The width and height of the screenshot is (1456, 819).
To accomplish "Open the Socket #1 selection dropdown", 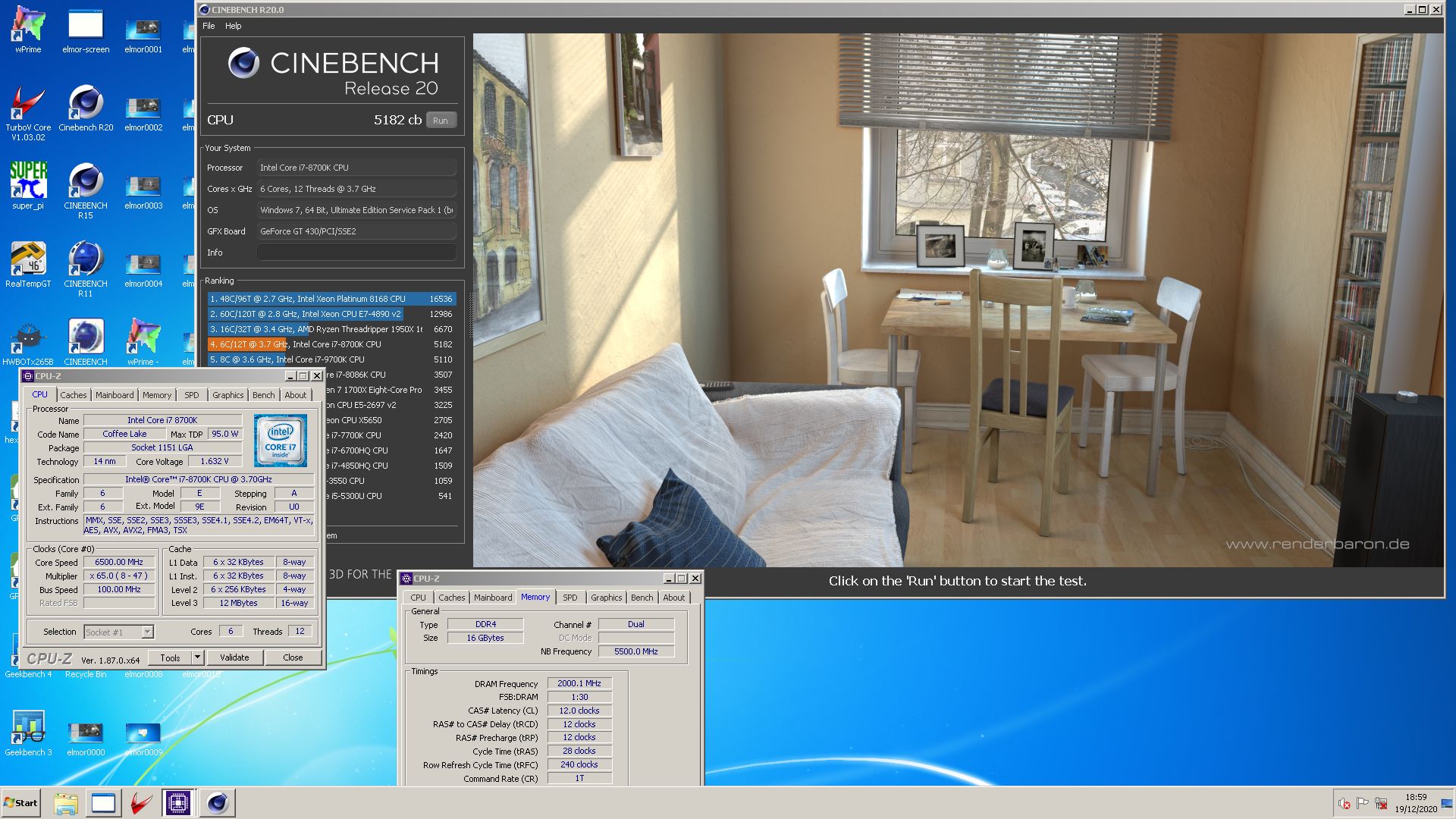I will 118,632.
